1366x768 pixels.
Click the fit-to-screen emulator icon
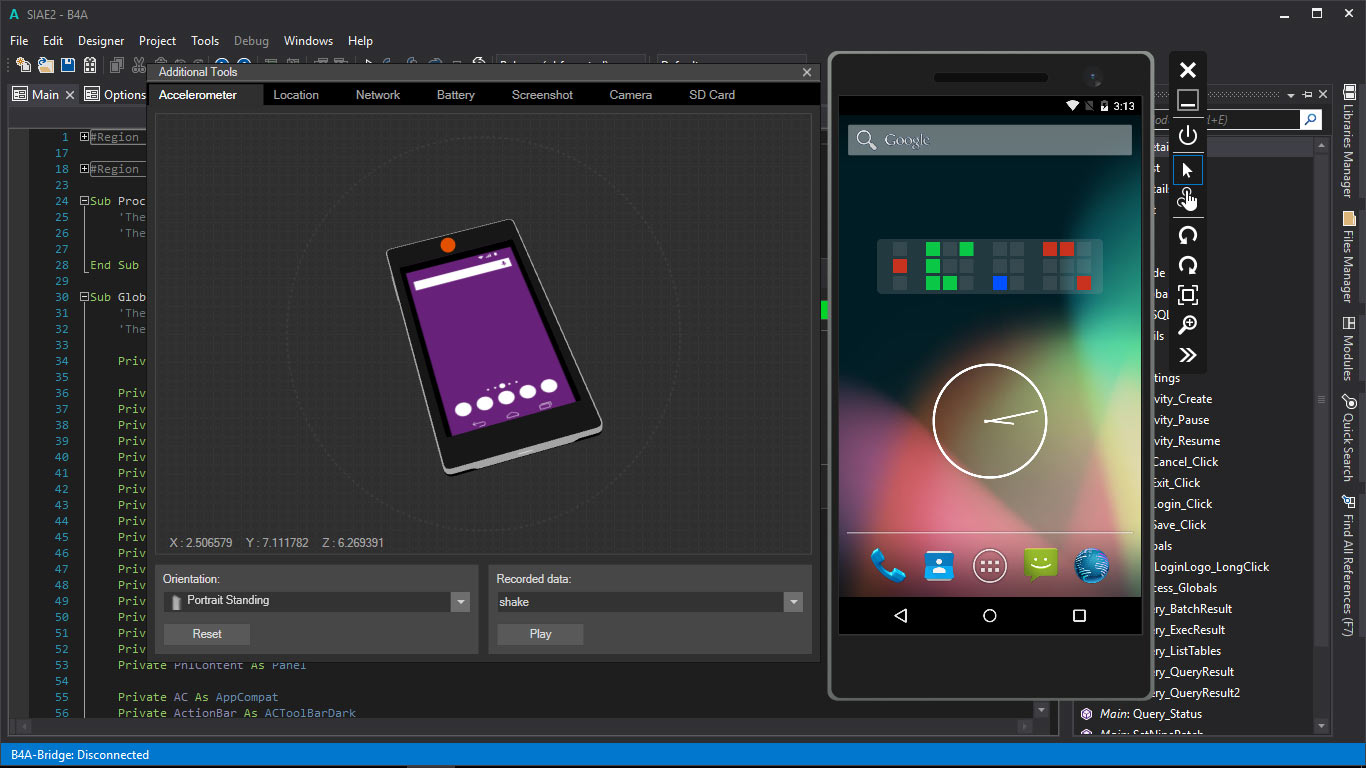1187,295
